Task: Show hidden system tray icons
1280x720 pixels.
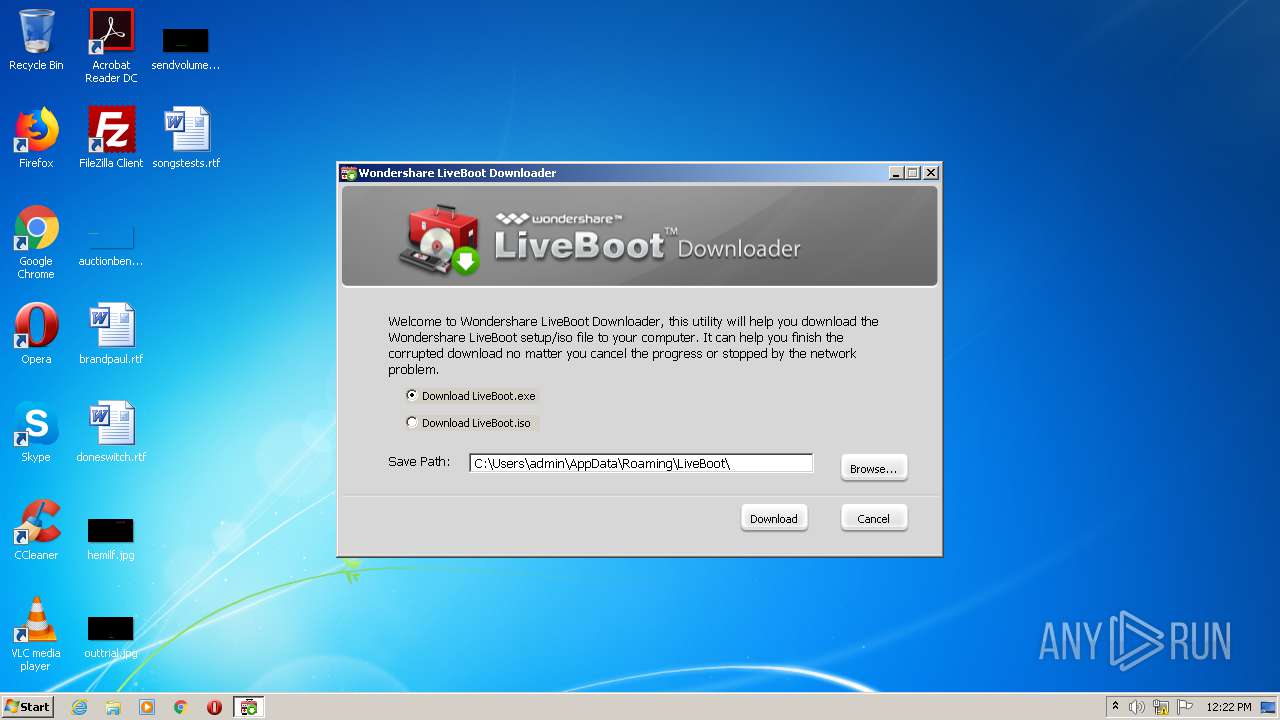Action: (x=1115, y=707)
